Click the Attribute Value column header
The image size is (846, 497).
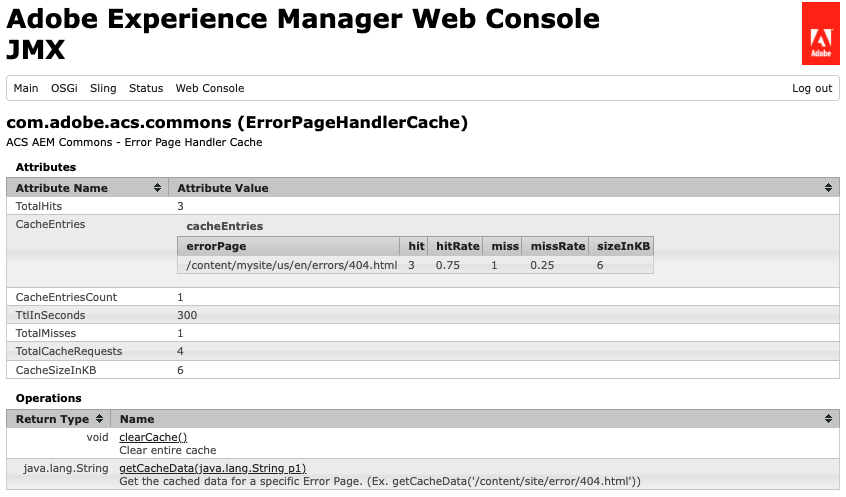point(504,187)
